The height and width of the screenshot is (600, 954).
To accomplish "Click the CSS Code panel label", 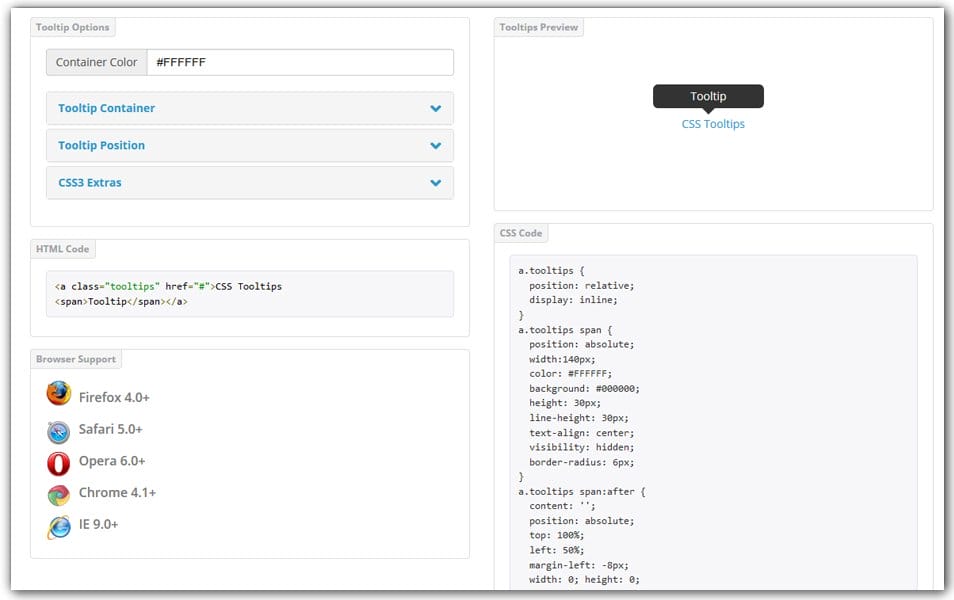I will click(x=521, y=233).
